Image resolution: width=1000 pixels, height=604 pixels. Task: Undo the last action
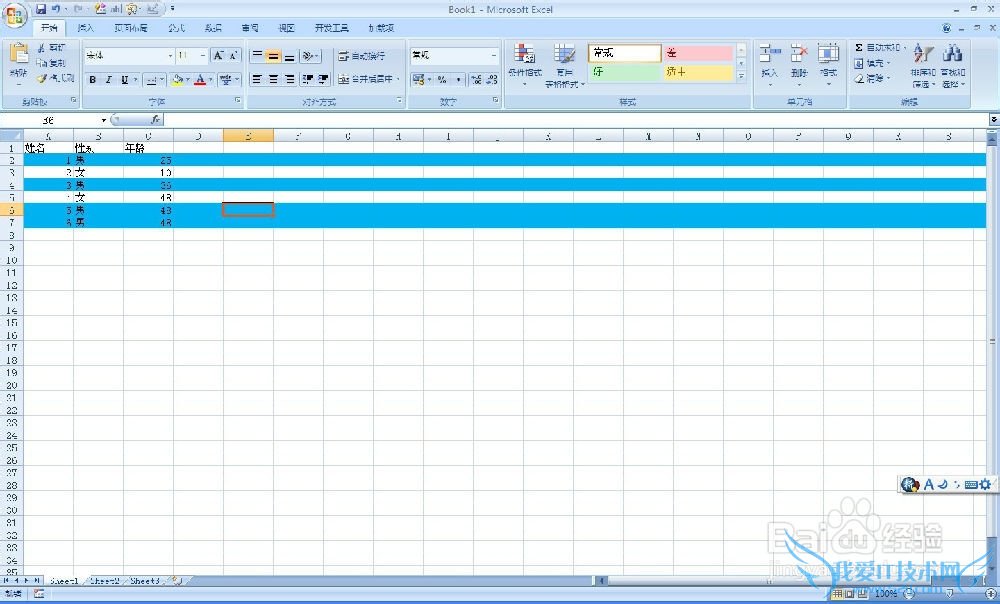(56, 9)
